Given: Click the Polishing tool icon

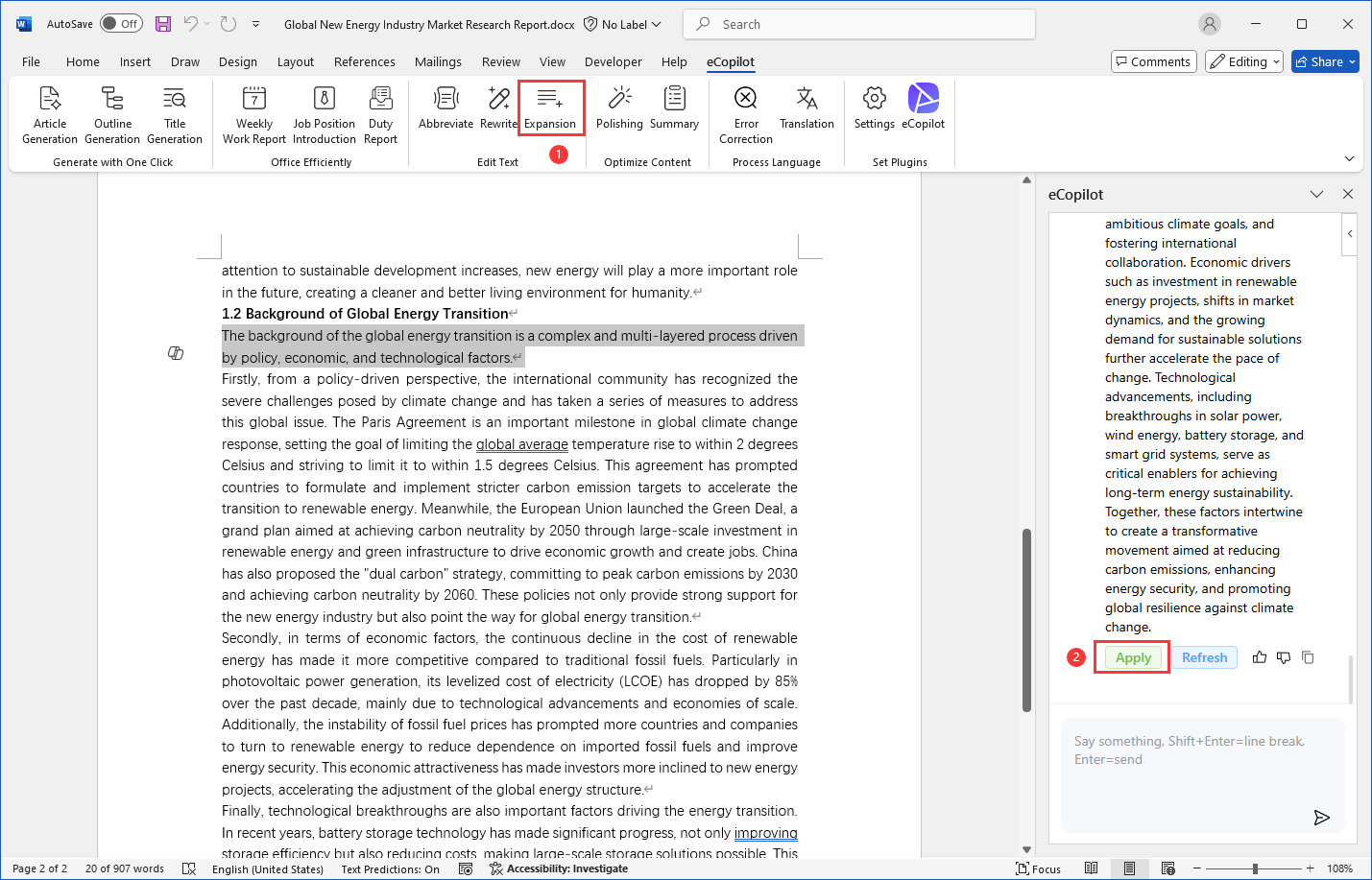Looking at the screenshot, I should [x=619, y=99].
